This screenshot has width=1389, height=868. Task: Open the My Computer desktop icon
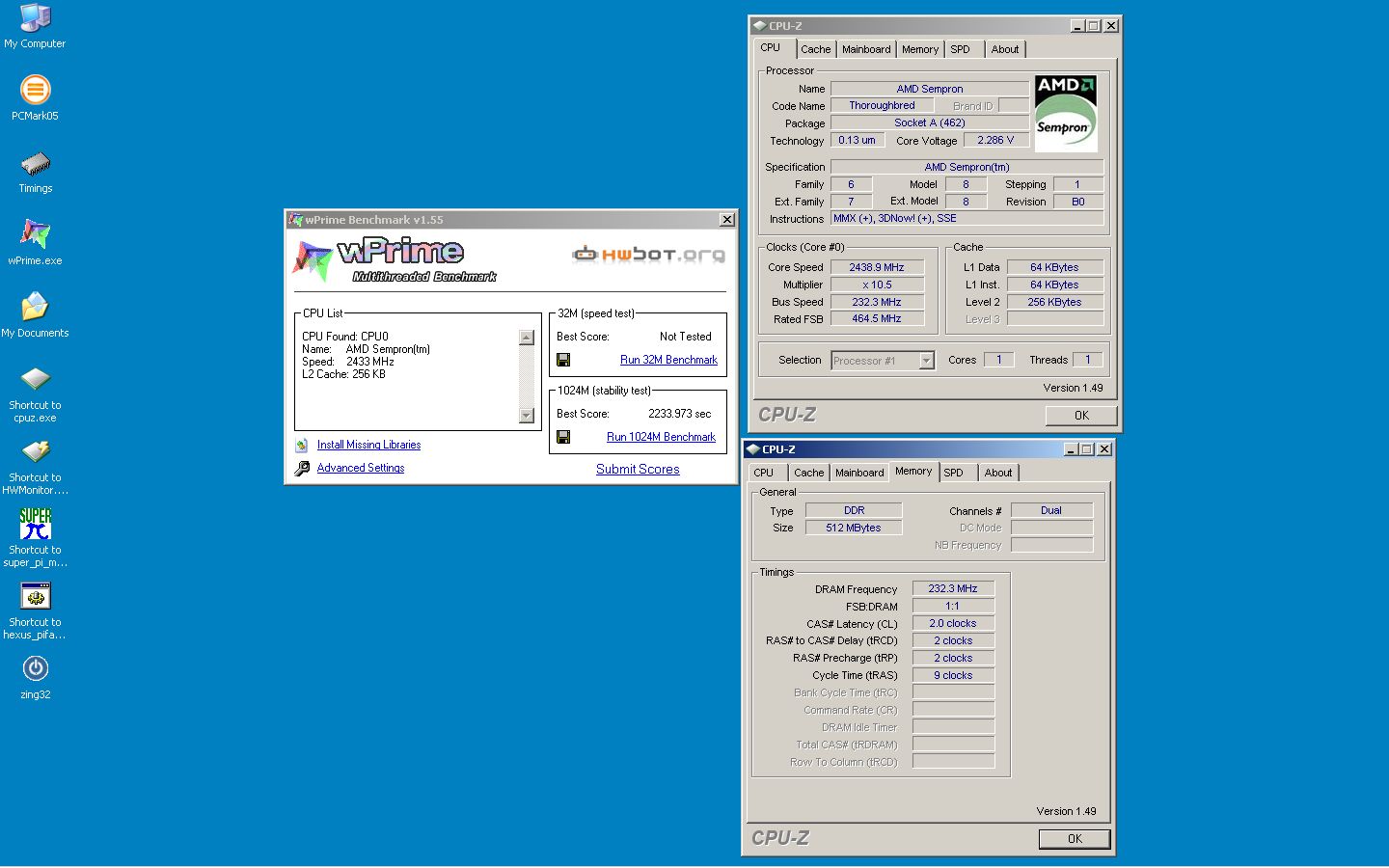[35, 18]
